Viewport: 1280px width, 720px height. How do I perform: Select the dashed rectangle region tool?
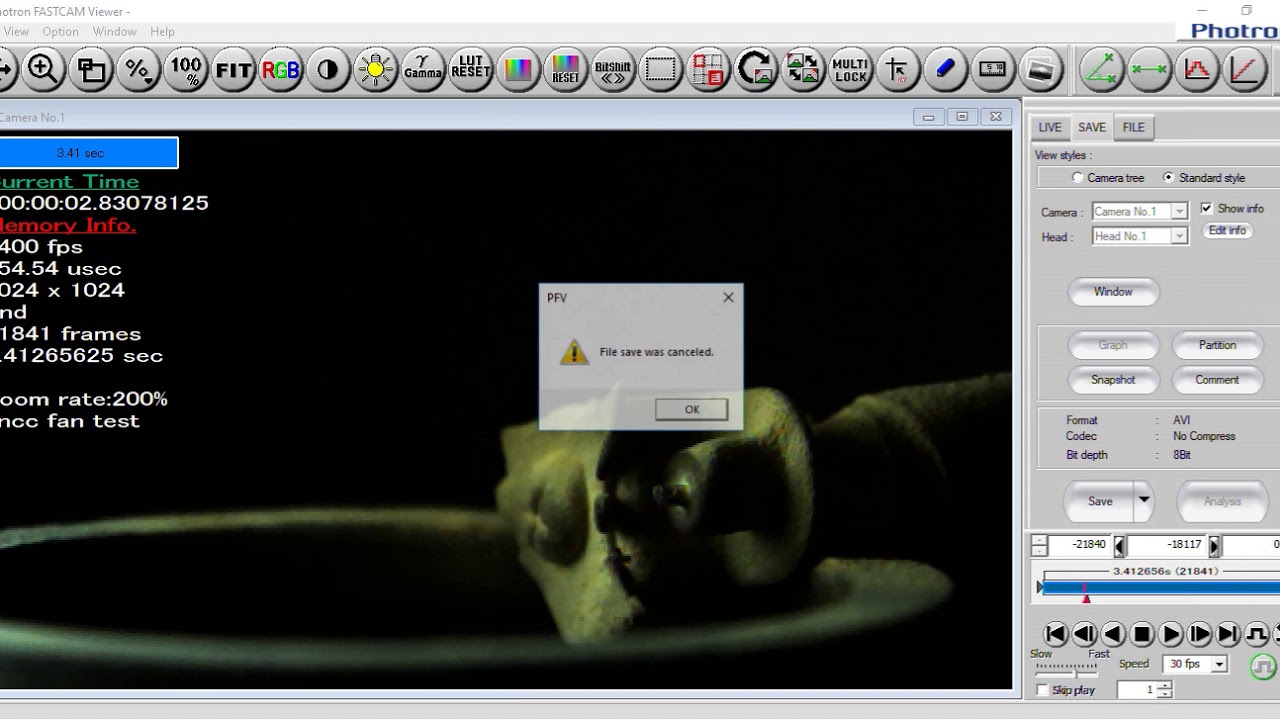click(x=661, y=69)
